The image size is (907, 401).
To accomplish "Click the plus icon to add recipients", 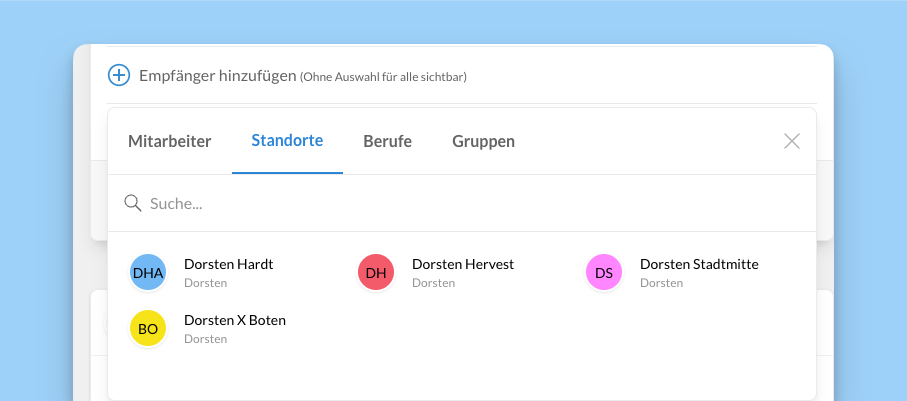I will 119,75.
